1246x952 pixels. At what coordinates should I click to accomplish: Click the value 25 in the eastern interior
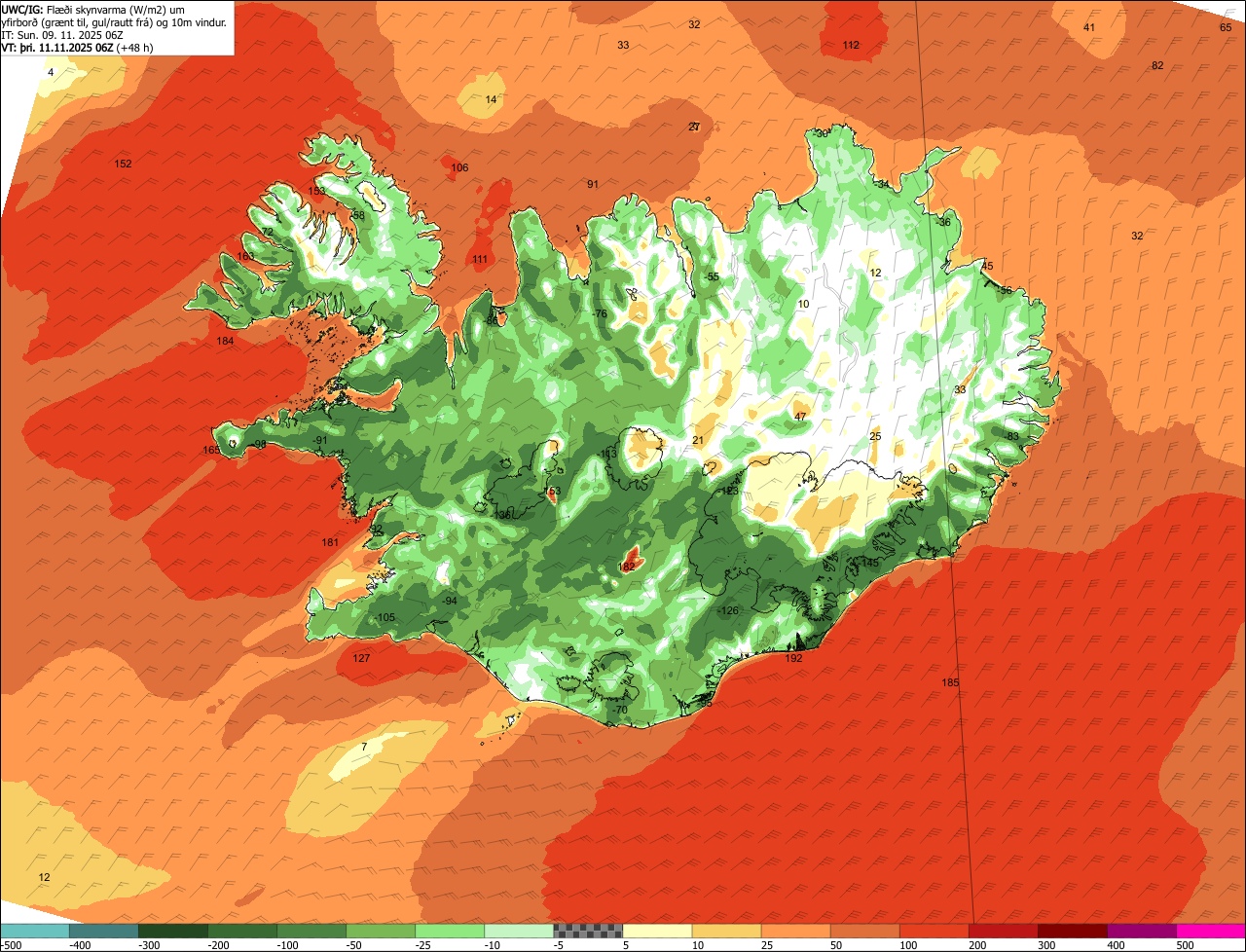tap(875, 436)
